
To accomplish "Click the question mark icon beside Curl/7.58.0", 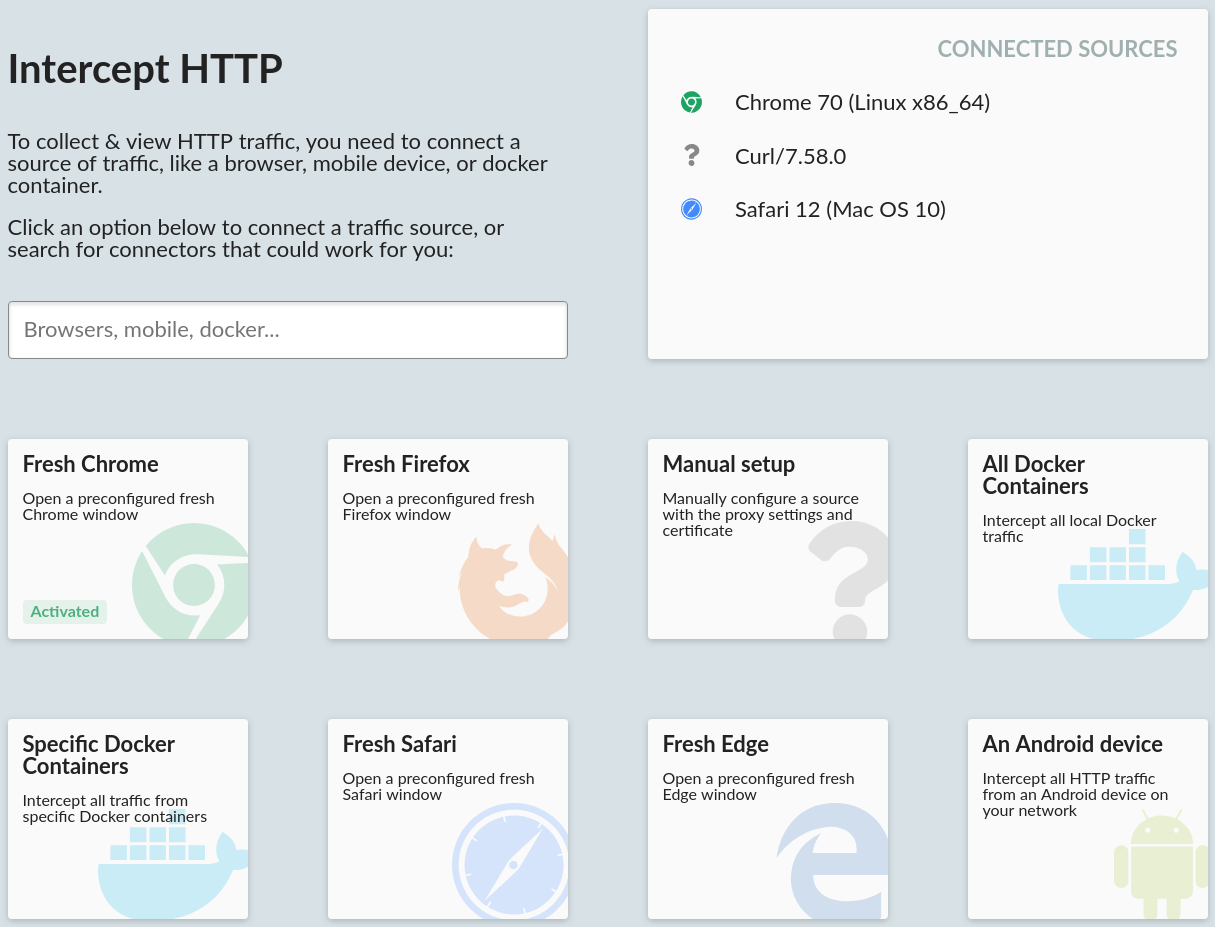I will 691,156.
